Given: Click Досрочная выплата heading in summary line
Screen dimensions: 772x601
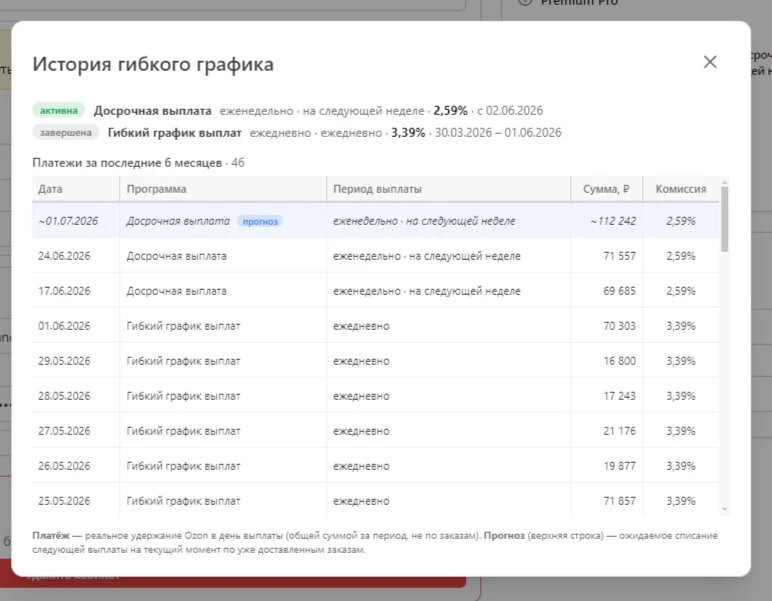Looking at the screenshot, I should (x=153, y=111).
